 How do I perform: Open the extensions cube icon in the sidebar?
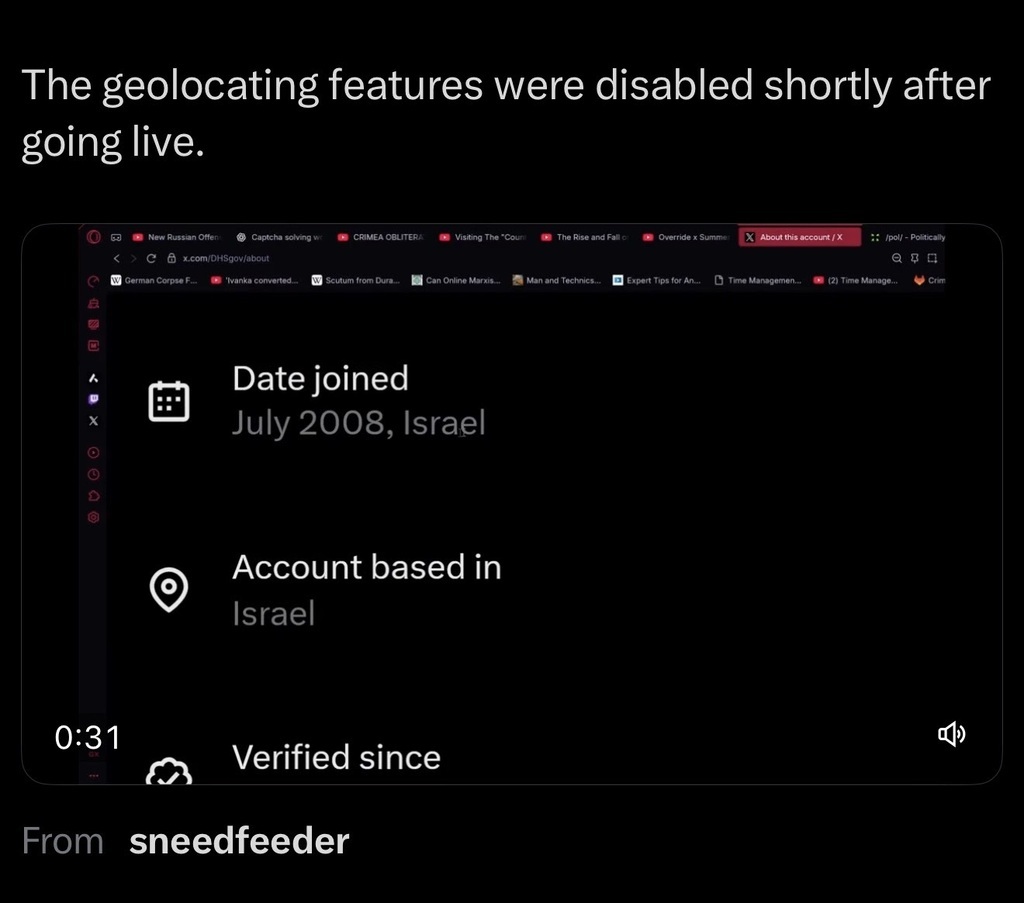coord(94,495)
